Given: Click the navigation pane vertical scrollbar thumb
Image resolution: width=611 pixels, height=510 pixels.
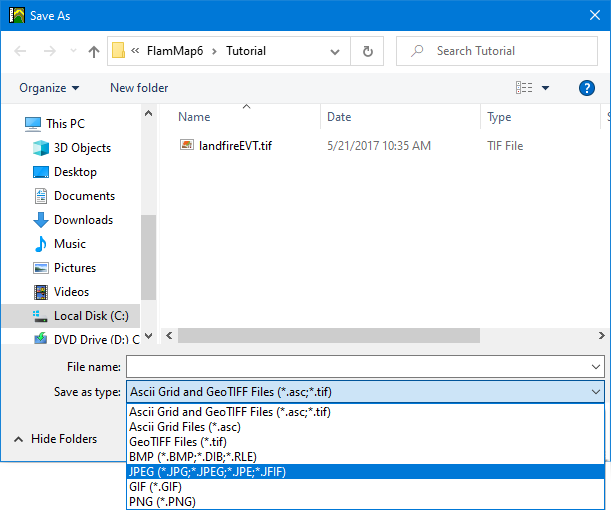Looking at the screenshot, I should click(148, 257).
